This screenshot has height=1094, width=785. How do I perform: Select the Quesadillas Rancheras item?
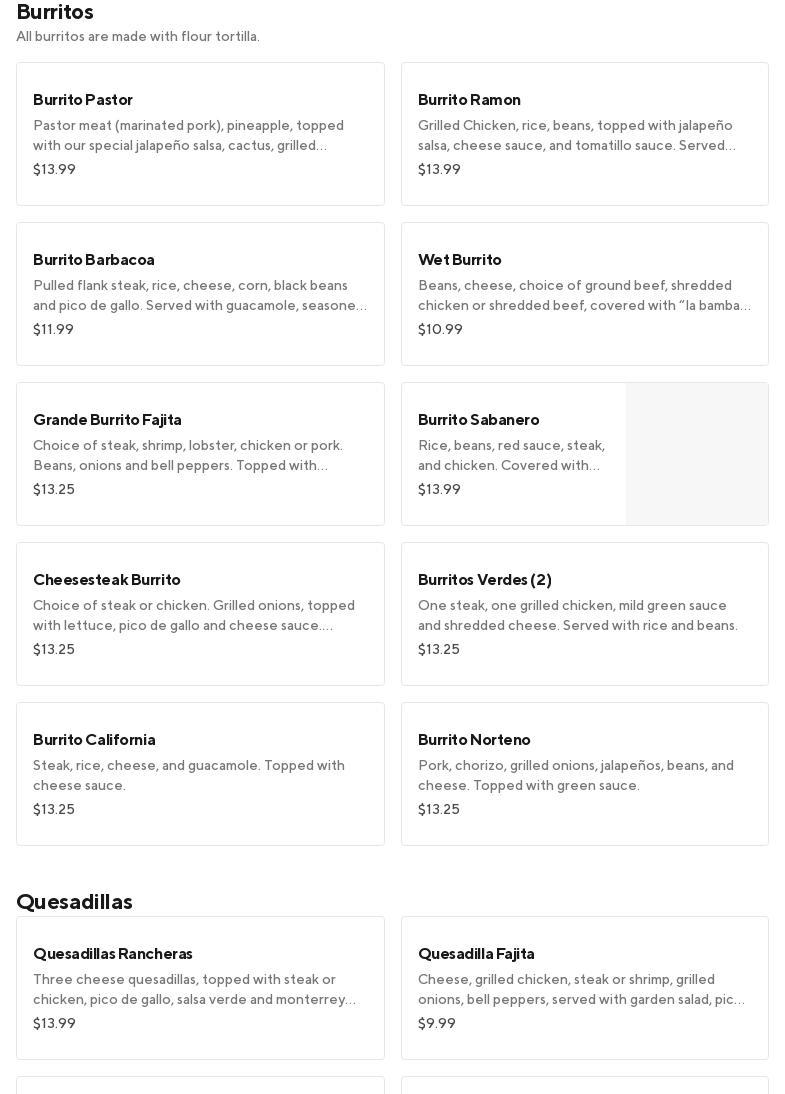(x=200, y=988)
